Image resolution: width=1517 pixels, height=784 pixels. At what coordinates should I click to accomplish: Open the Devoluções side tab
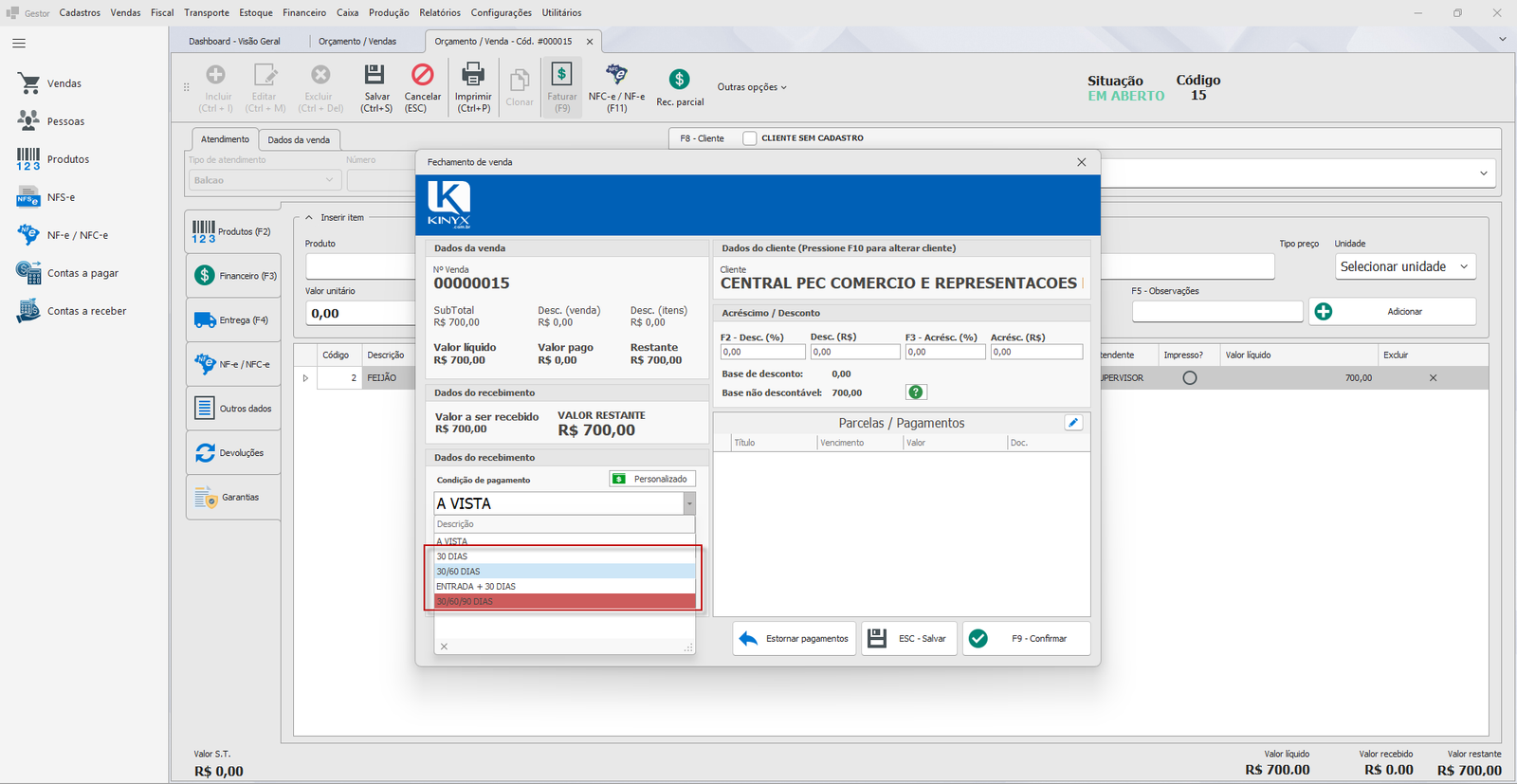[x=233, y=453]
